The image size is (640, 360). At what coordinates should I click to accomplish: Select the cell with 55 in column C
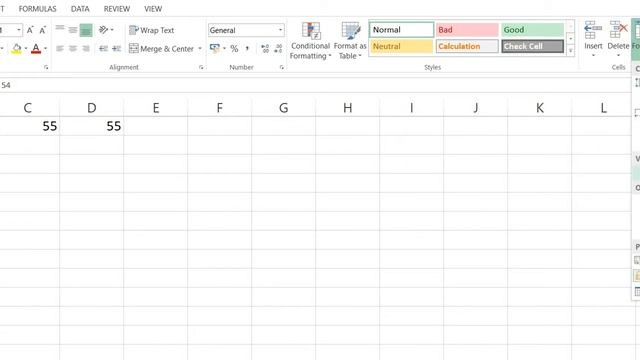(30, 126)
